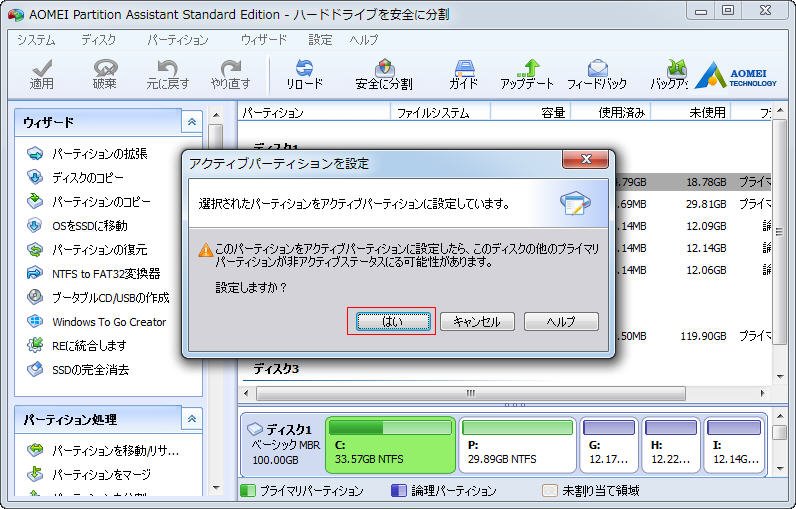Click the アップデート (Update) toolbar icon
Image resolution: width=796 pixels, height=509 pixels.
click(x=527, y=75)
